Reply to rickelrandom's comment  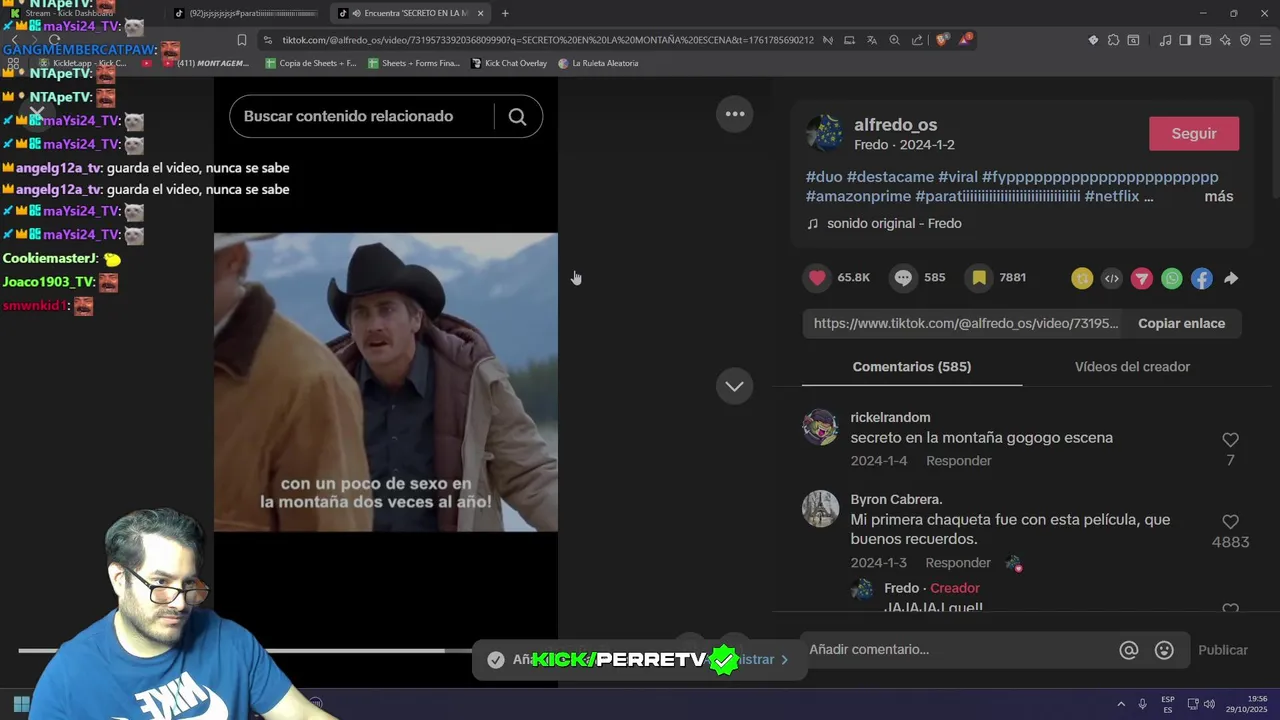[x=958, y=461]
